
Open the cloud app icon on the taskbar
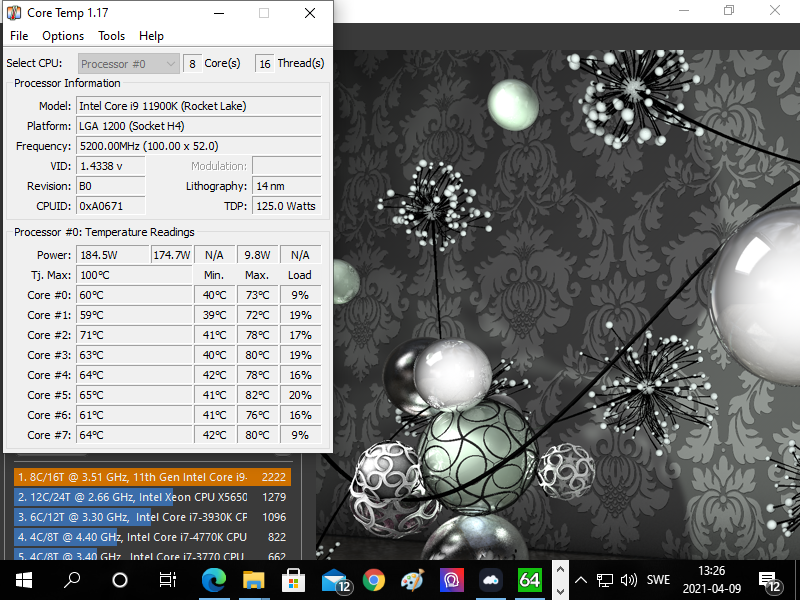[489, 579]
